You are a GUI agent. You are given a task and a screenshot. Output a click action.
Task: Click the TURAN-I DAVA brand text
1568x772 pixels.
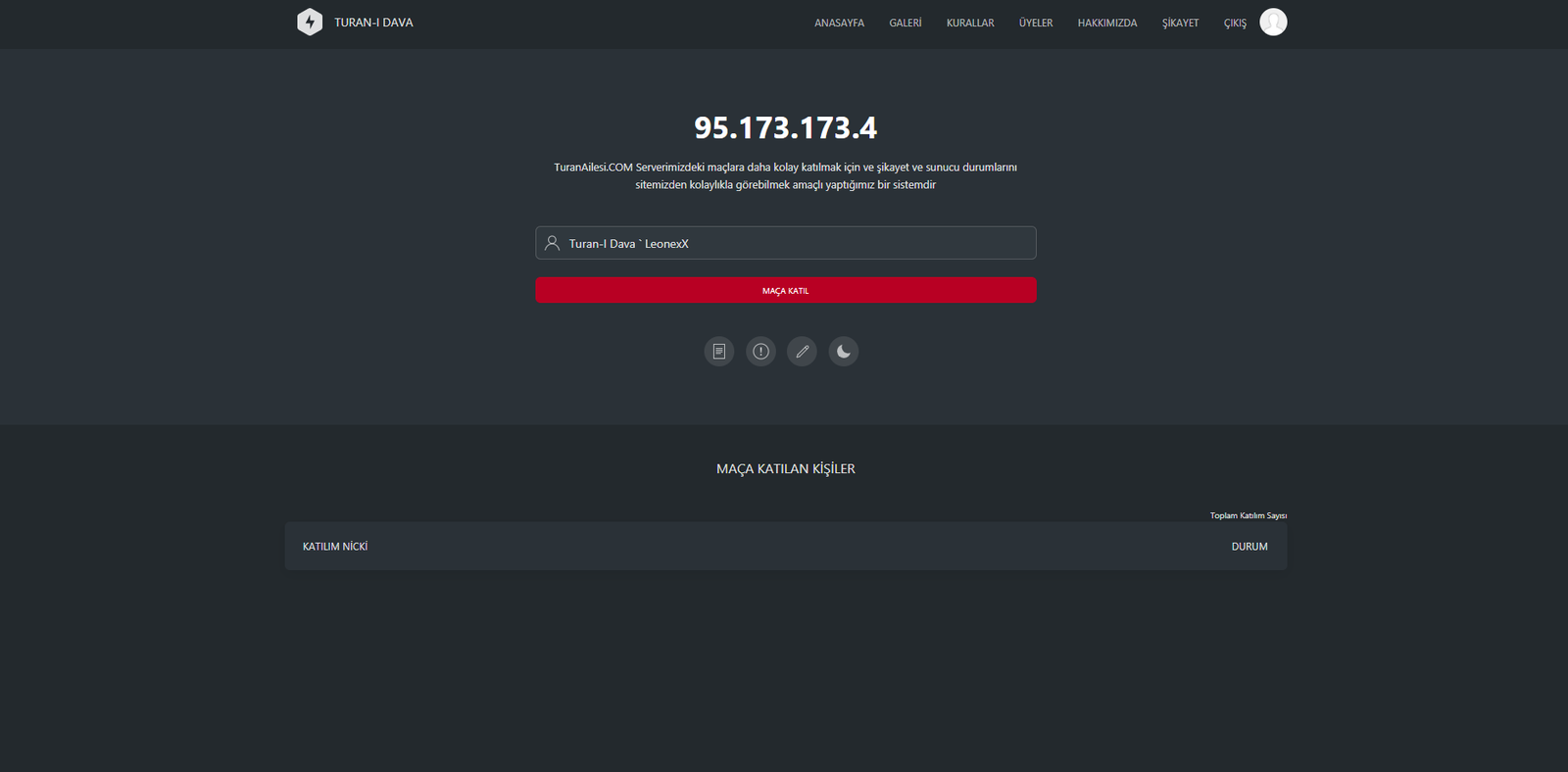(373, 23)
